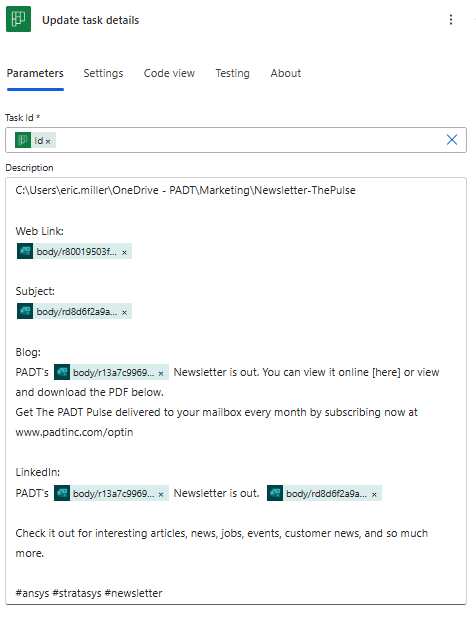Viewport: 476px width, 620px height.
Task: Click the 'Blog:' label text
Action: pos(28,352)
